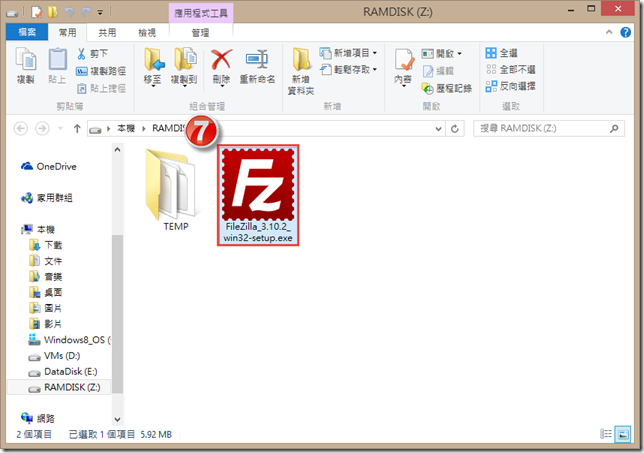
Task: Click the 貼上 (Paste) ribbon icon
Action: (57, 66)
